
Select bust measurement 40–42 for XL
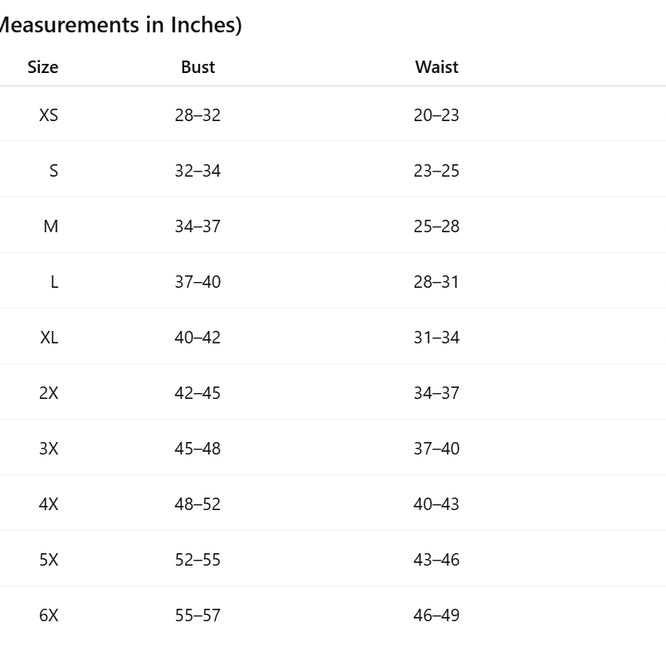pyautogui.click(x=198, y=338)
